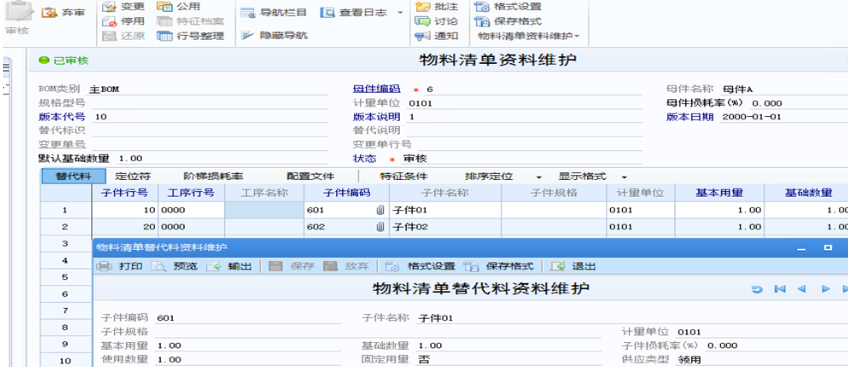This screenshot has width=848, height=367.
Task: Click the refresh arrow in substitute window
Action: 757,289
